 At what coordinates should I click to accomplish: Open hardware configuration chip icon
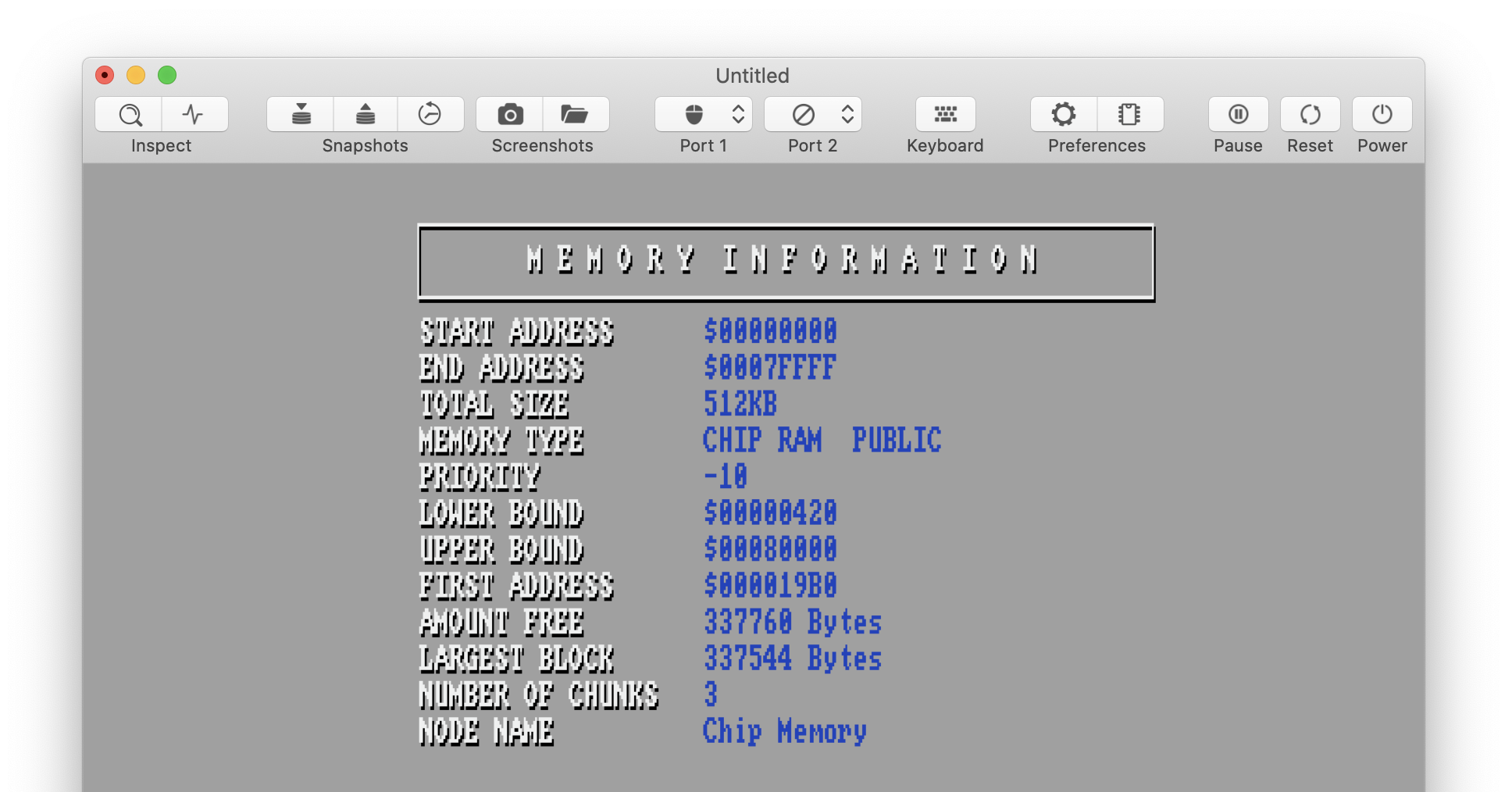[1130, 114]
